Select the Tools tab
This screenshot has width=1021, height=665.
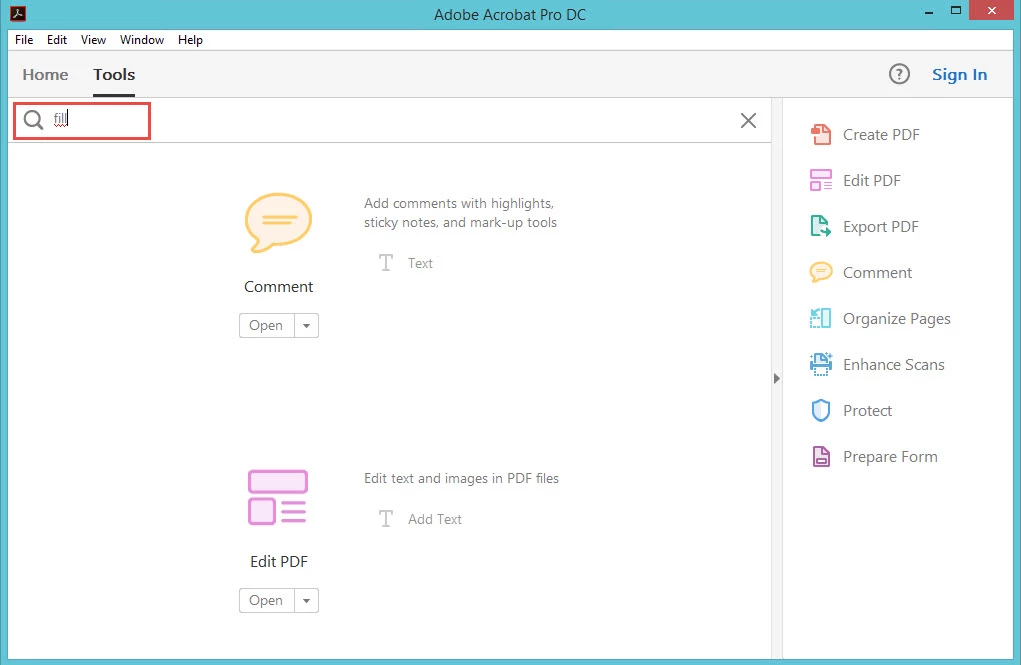[x=114, y=75]
